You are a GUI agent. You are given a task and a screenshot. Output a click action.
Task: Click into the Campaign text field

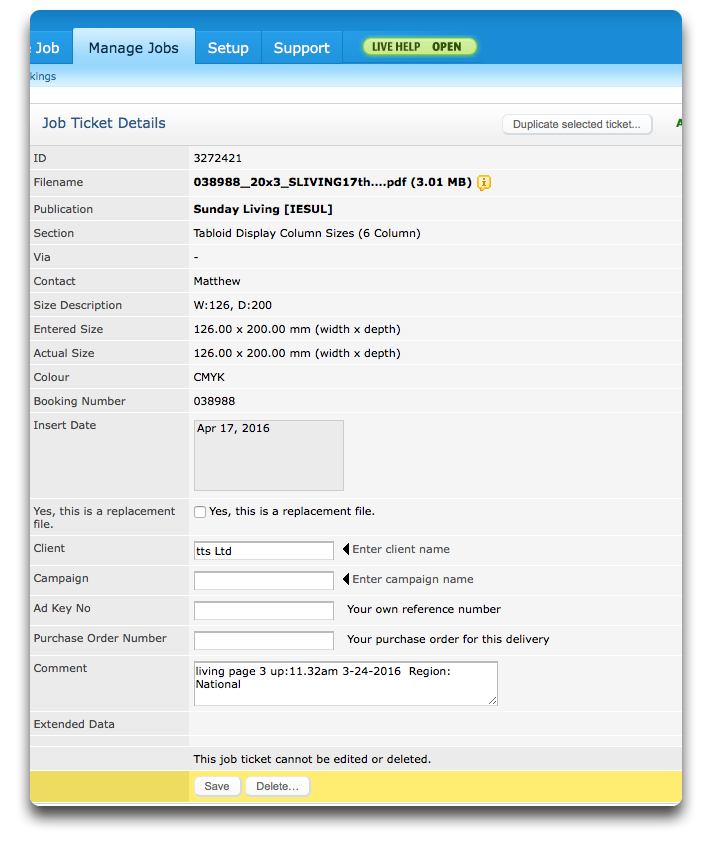point(264,581)
